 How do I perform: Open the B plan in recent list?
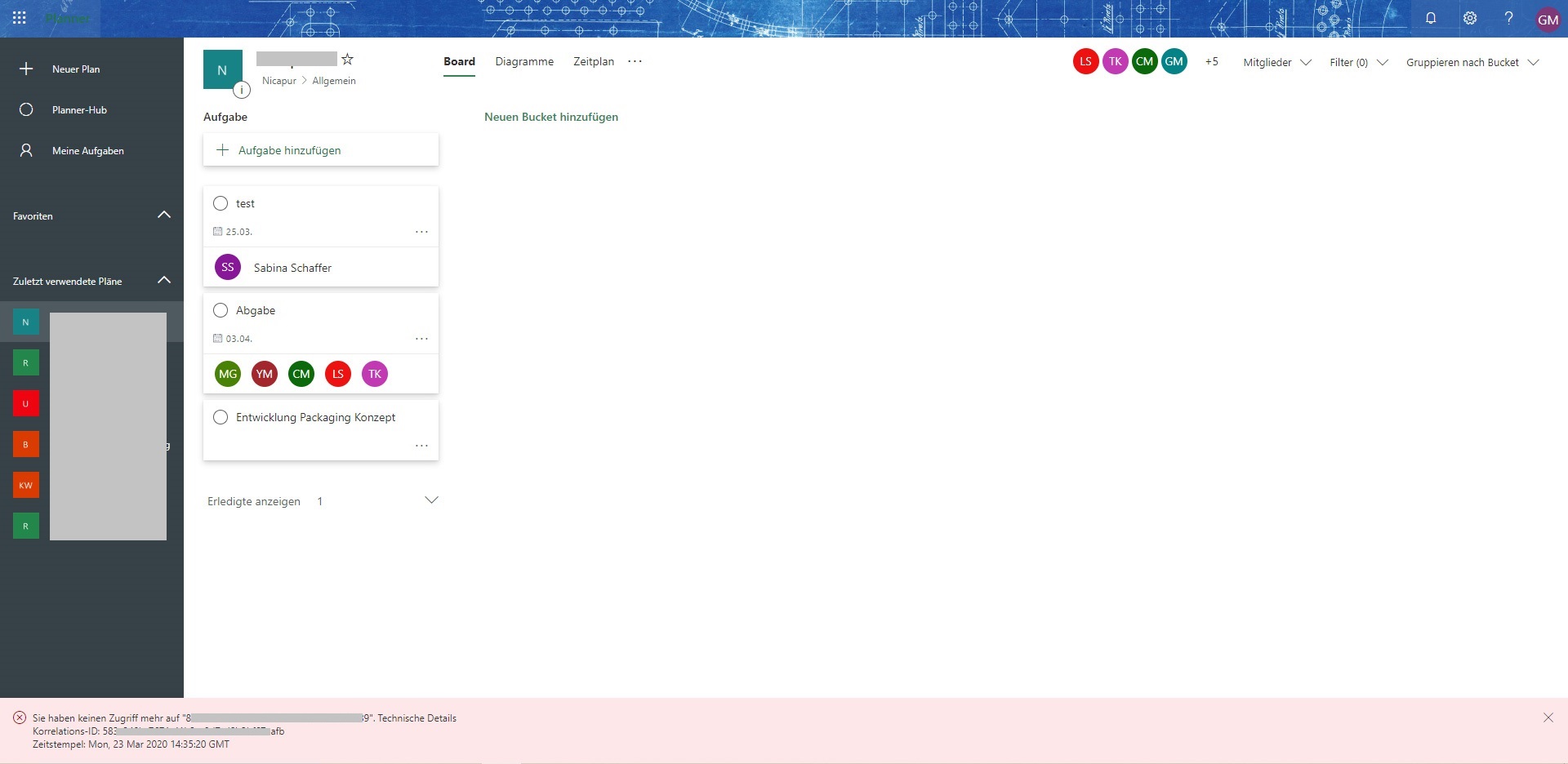click(x=26, y=444)
